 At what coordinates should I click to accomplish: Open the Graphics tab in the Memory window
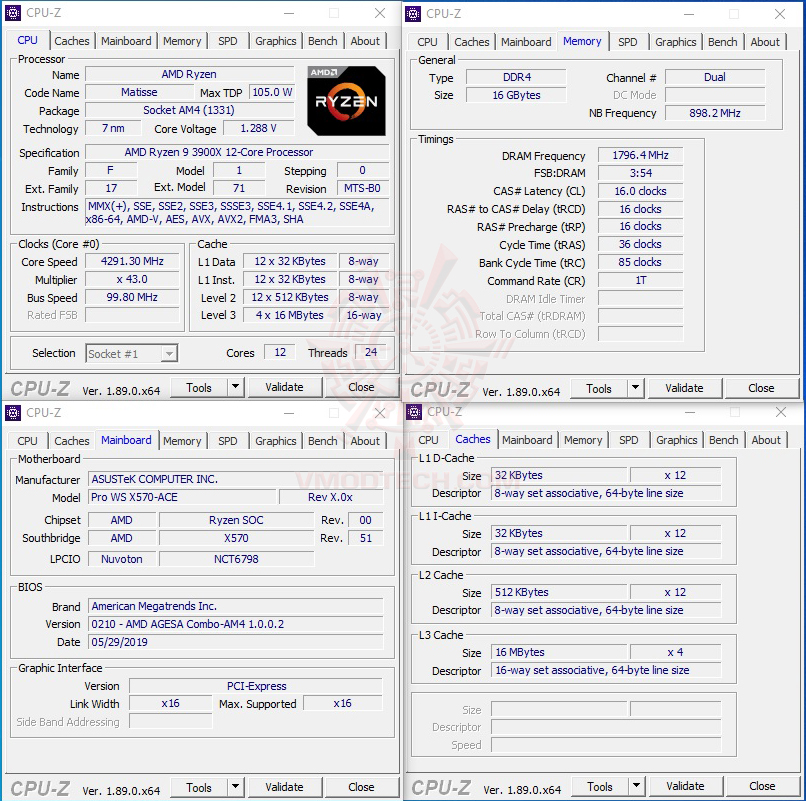click(675, 42)
